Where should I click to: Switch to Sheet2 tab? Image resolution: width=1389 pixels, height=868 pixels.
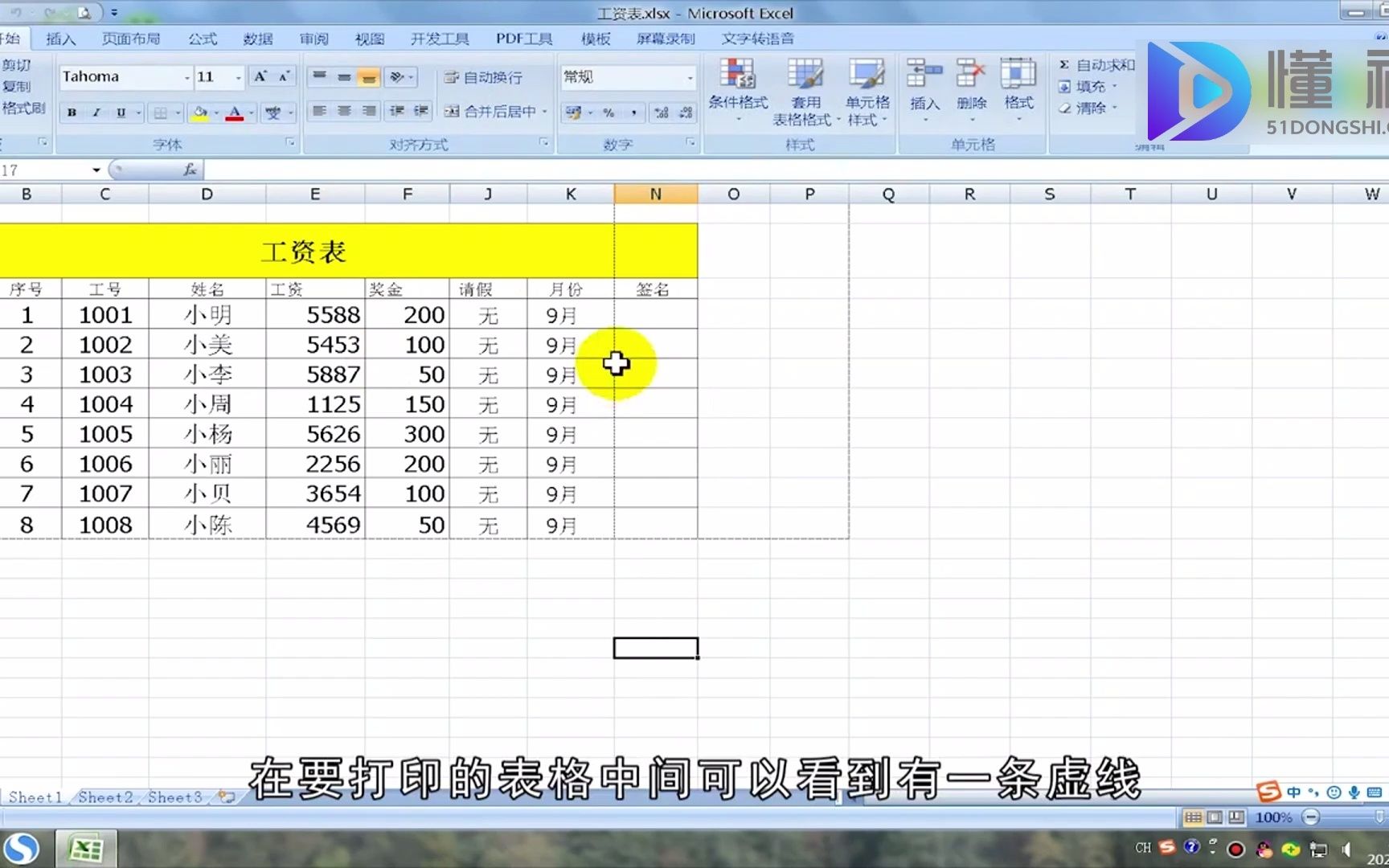click(105, 797)
